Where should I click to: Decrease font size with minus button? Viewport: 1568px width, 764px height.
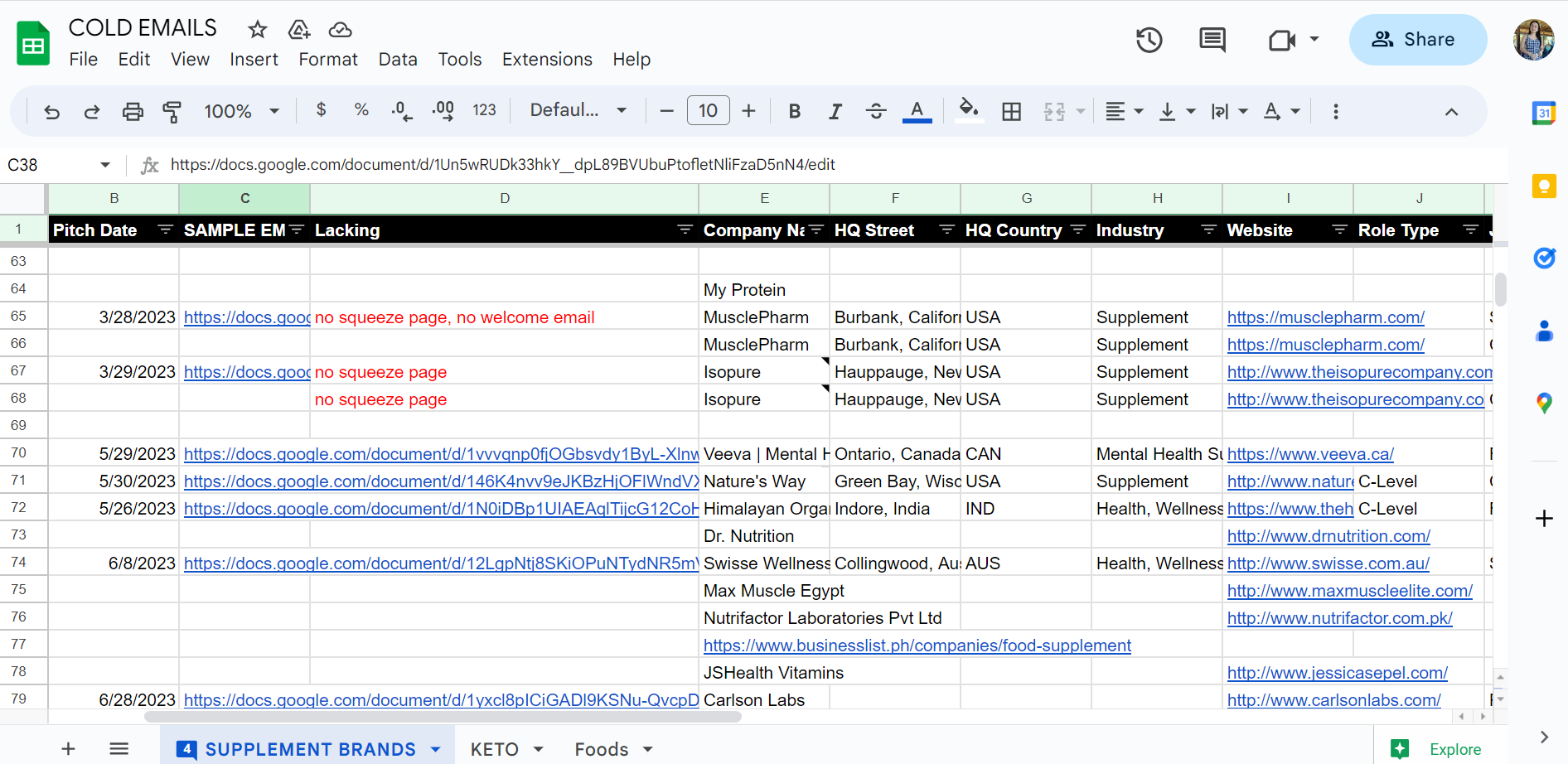[x=666, y=111]
